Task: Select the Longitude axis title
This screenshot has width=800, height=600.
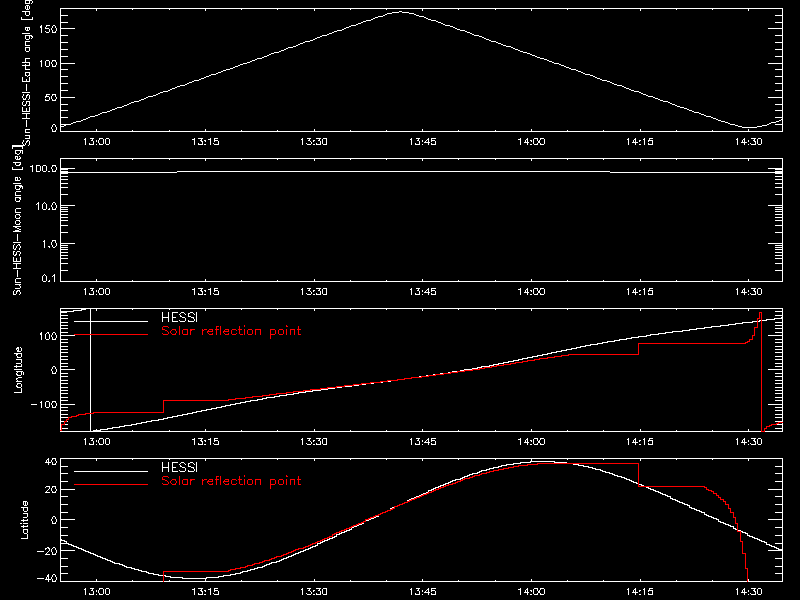Action: (18, 370)
